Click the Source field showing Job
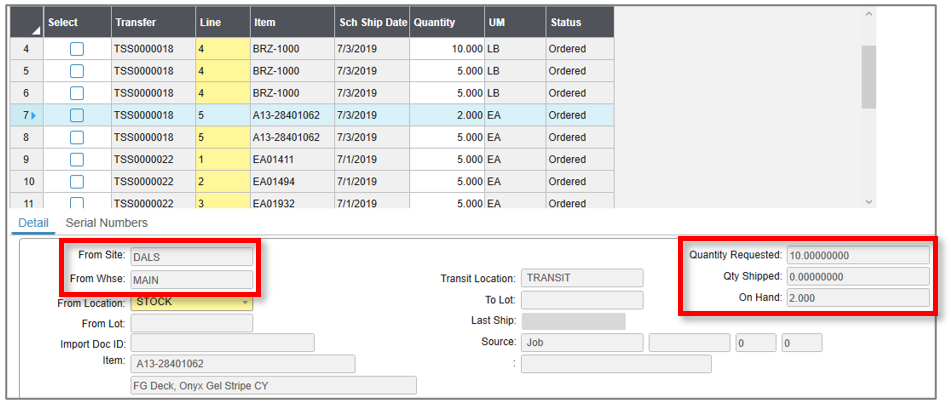 582,343
